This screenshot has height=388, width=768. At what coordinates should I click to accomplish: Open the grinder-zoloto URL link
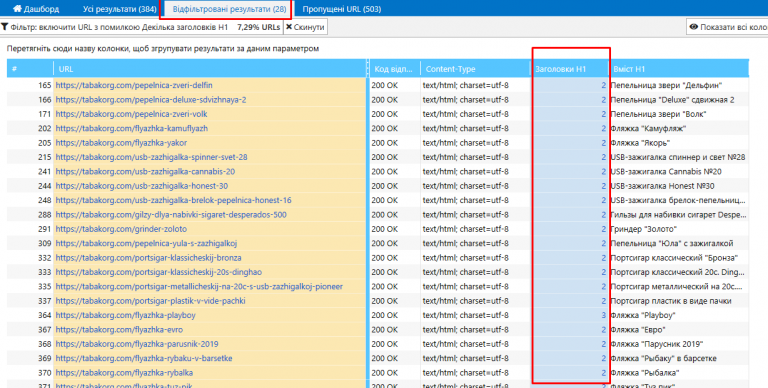click(121, 229)
